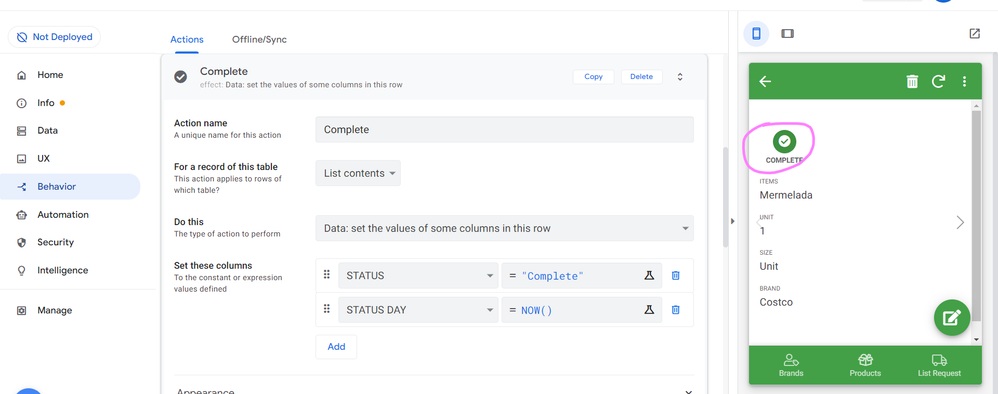Click the Delete button for Complete action
998x394 pixels.
(642, 76)
